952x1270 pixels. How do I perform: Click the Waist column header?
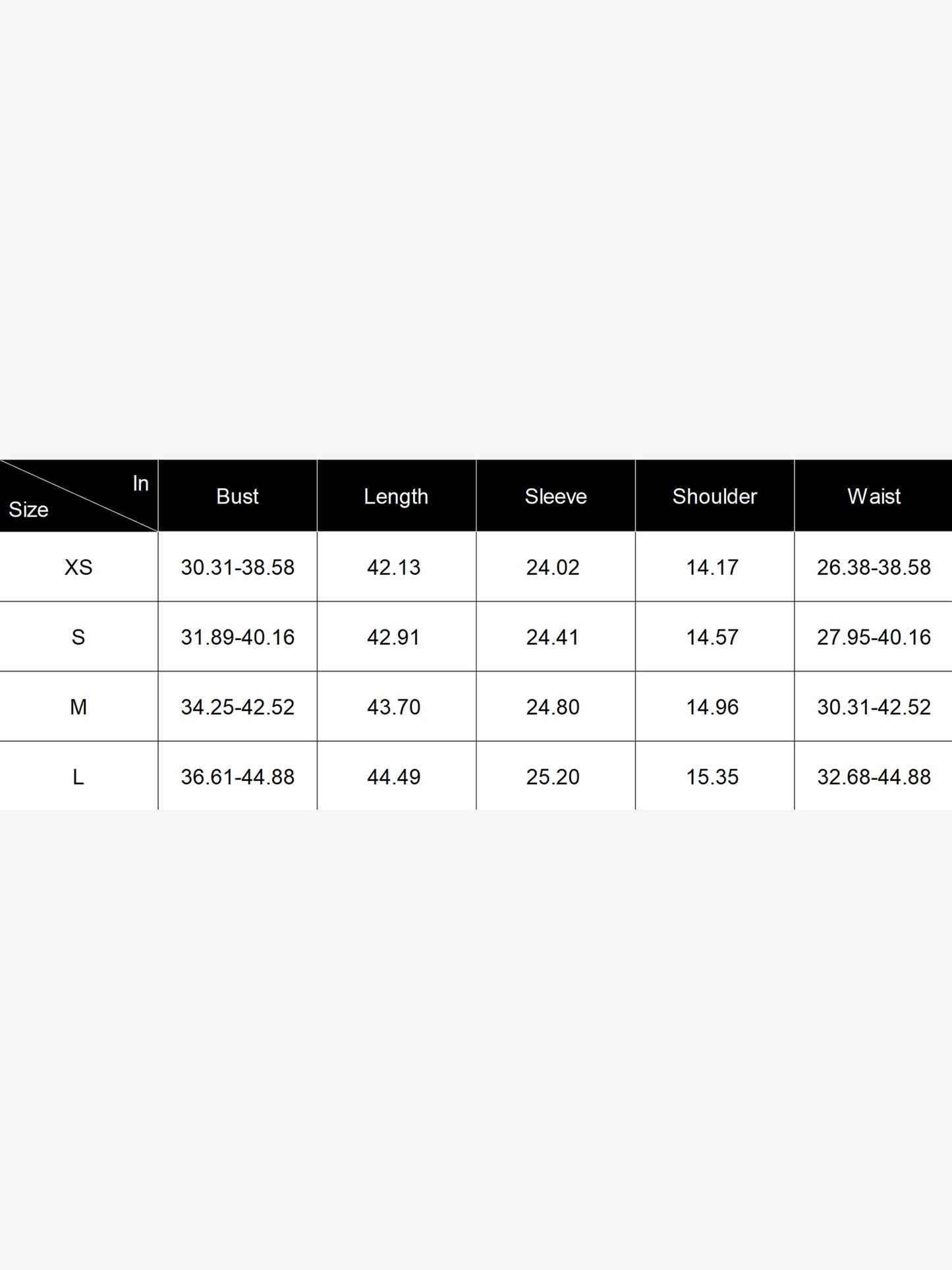pyautogui.click(x=874, y=496)
